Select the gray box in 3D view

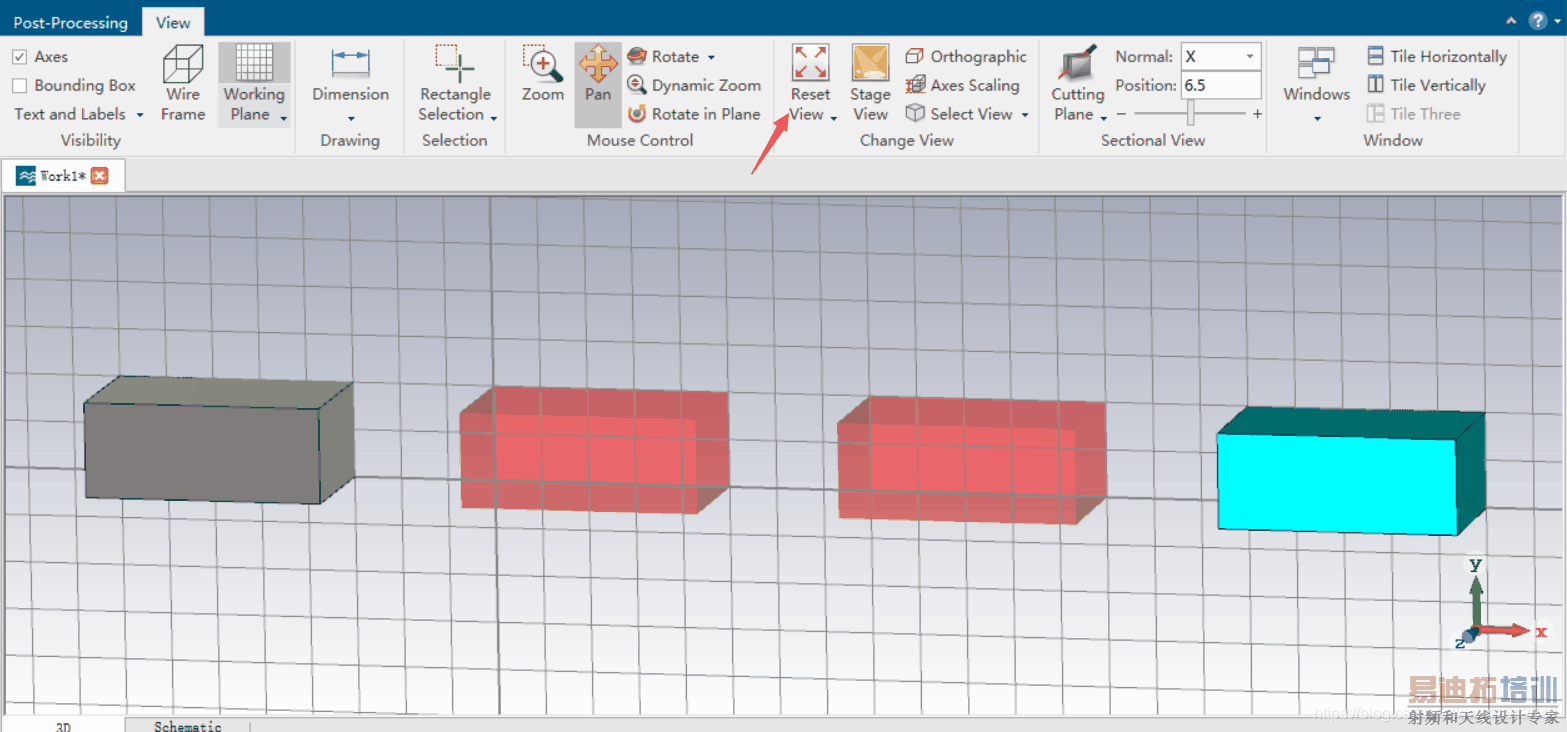coord(218,441)
